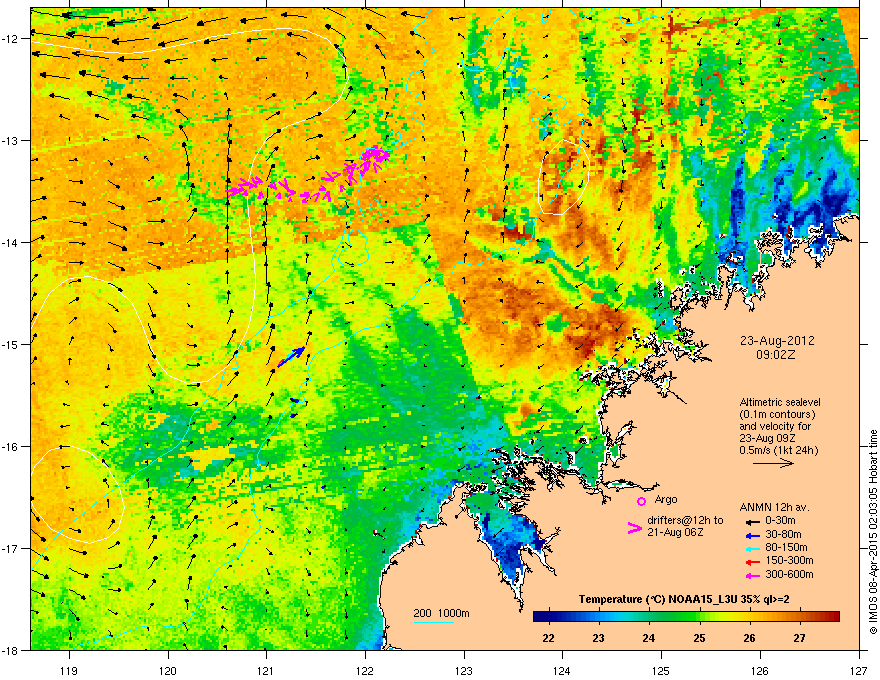Click the '09:02Z' time label
This screenshot has width=880, height=680.
[776, 355]
